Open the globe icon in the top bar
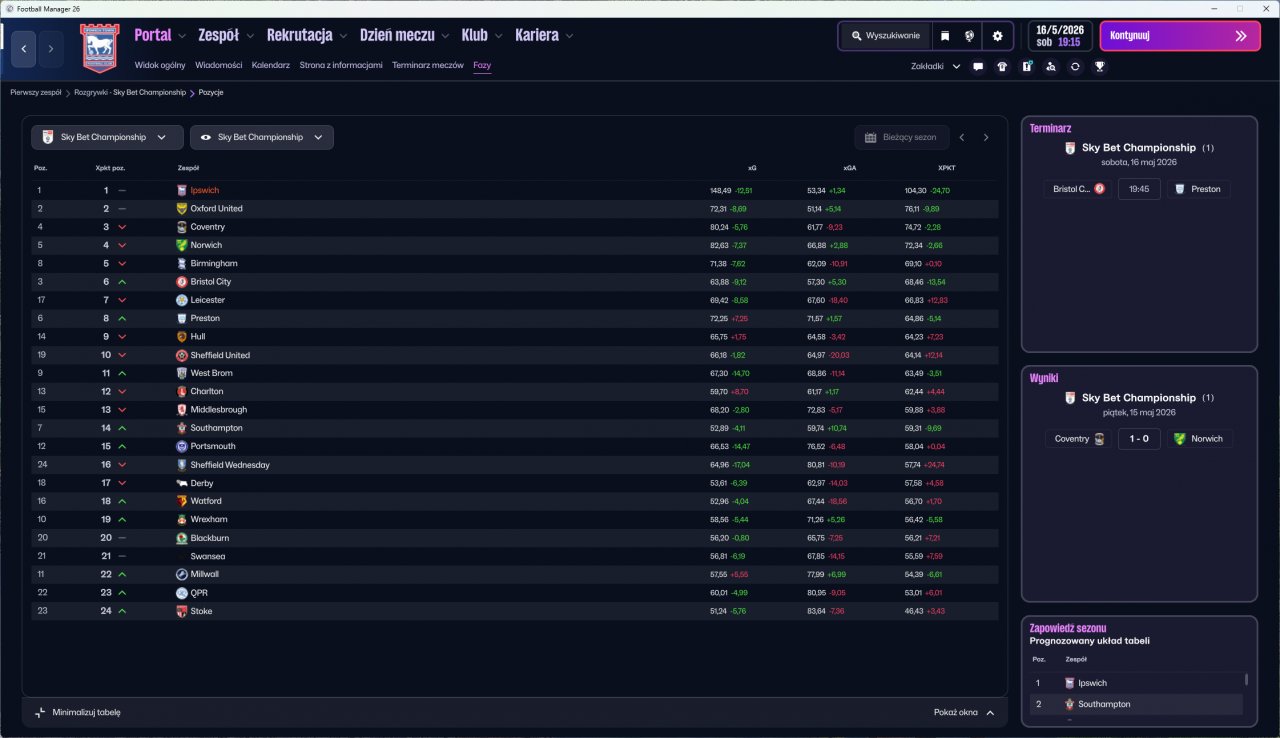 coord(970,36)
